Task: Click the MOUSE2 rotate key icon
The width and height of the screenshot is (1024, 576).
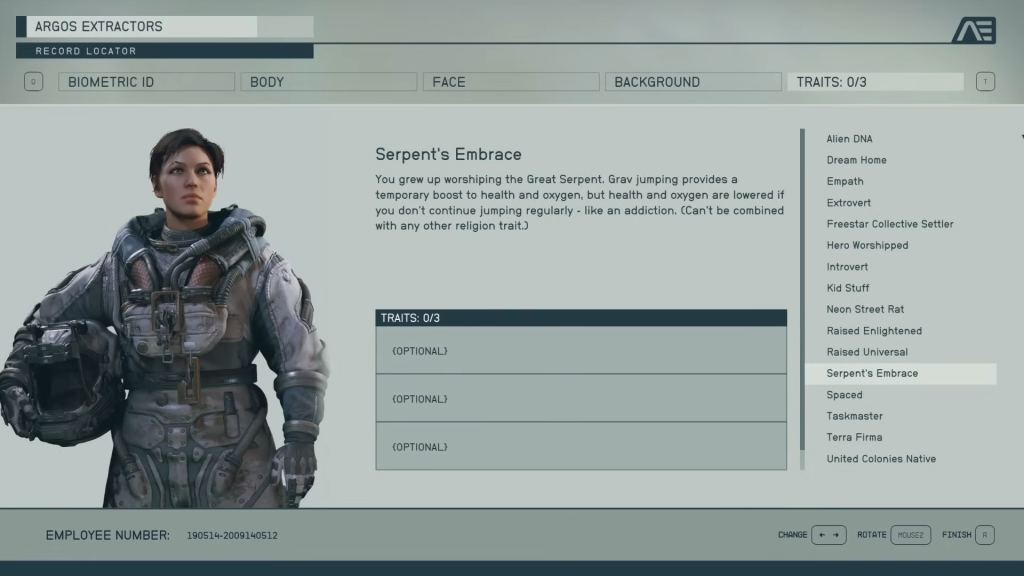Action: [909, 535]
